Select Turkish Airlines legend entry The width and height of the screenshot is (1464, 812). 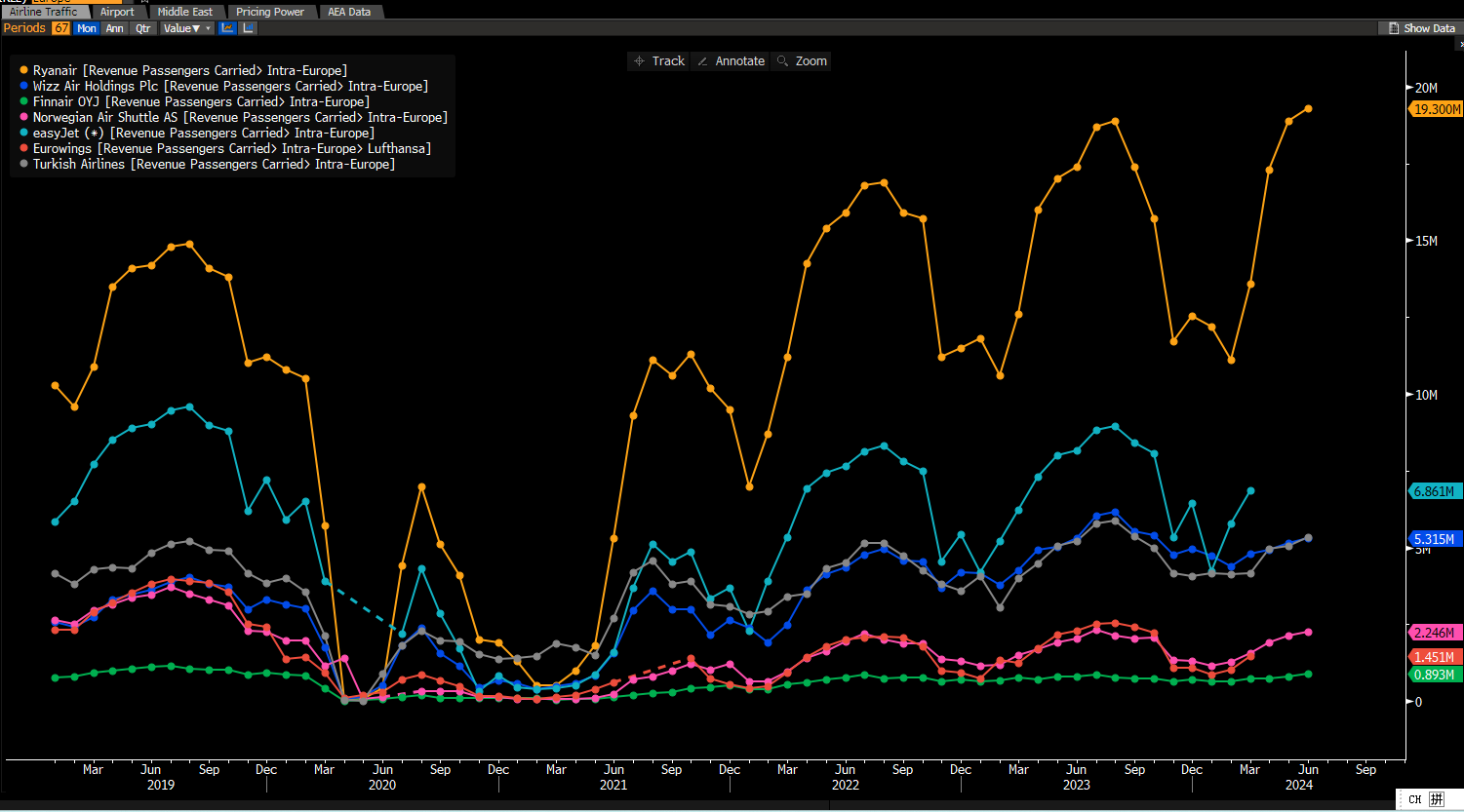point(214,164)
